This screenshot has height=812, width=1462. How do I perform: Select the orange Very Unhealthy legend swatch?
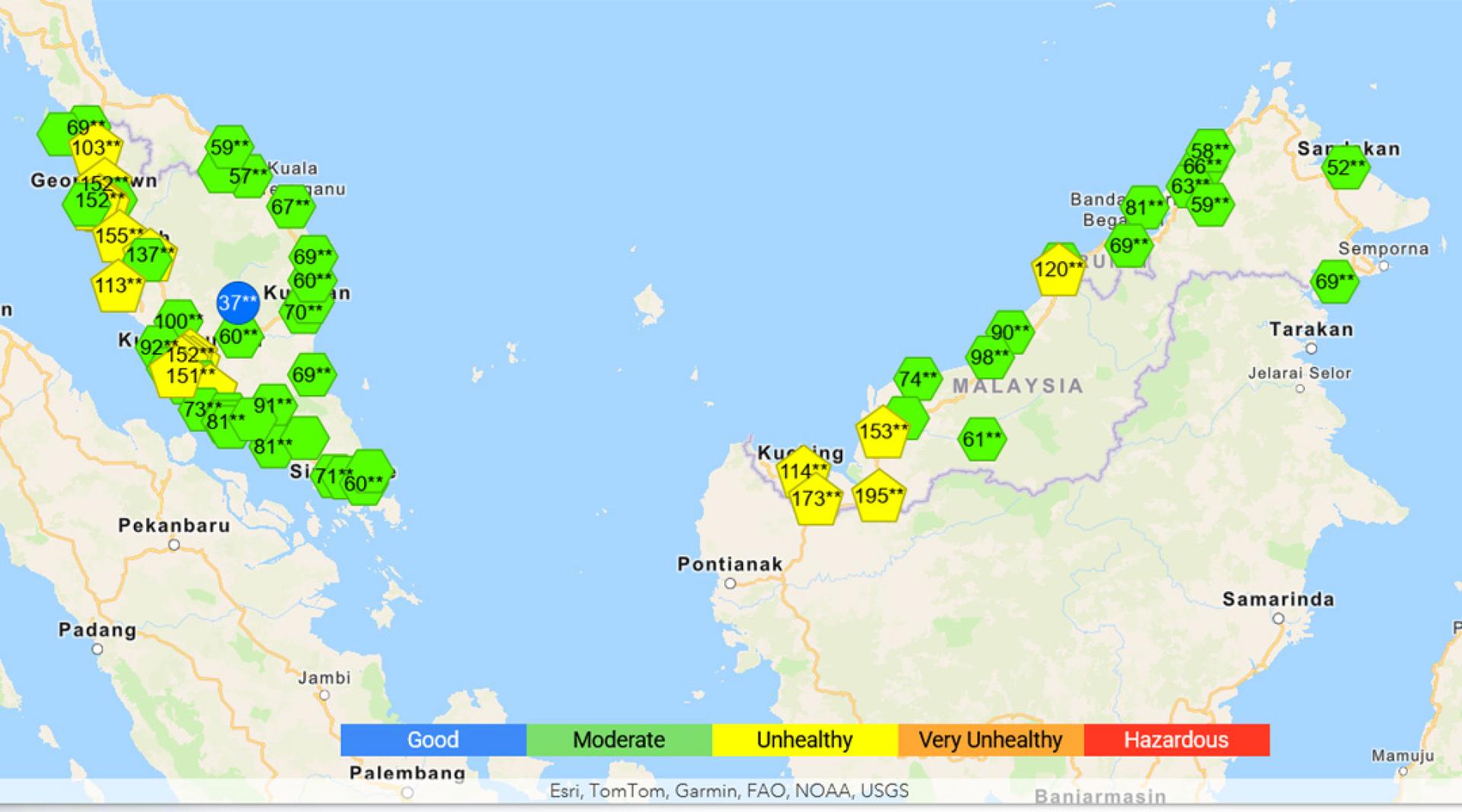(991, 740)
